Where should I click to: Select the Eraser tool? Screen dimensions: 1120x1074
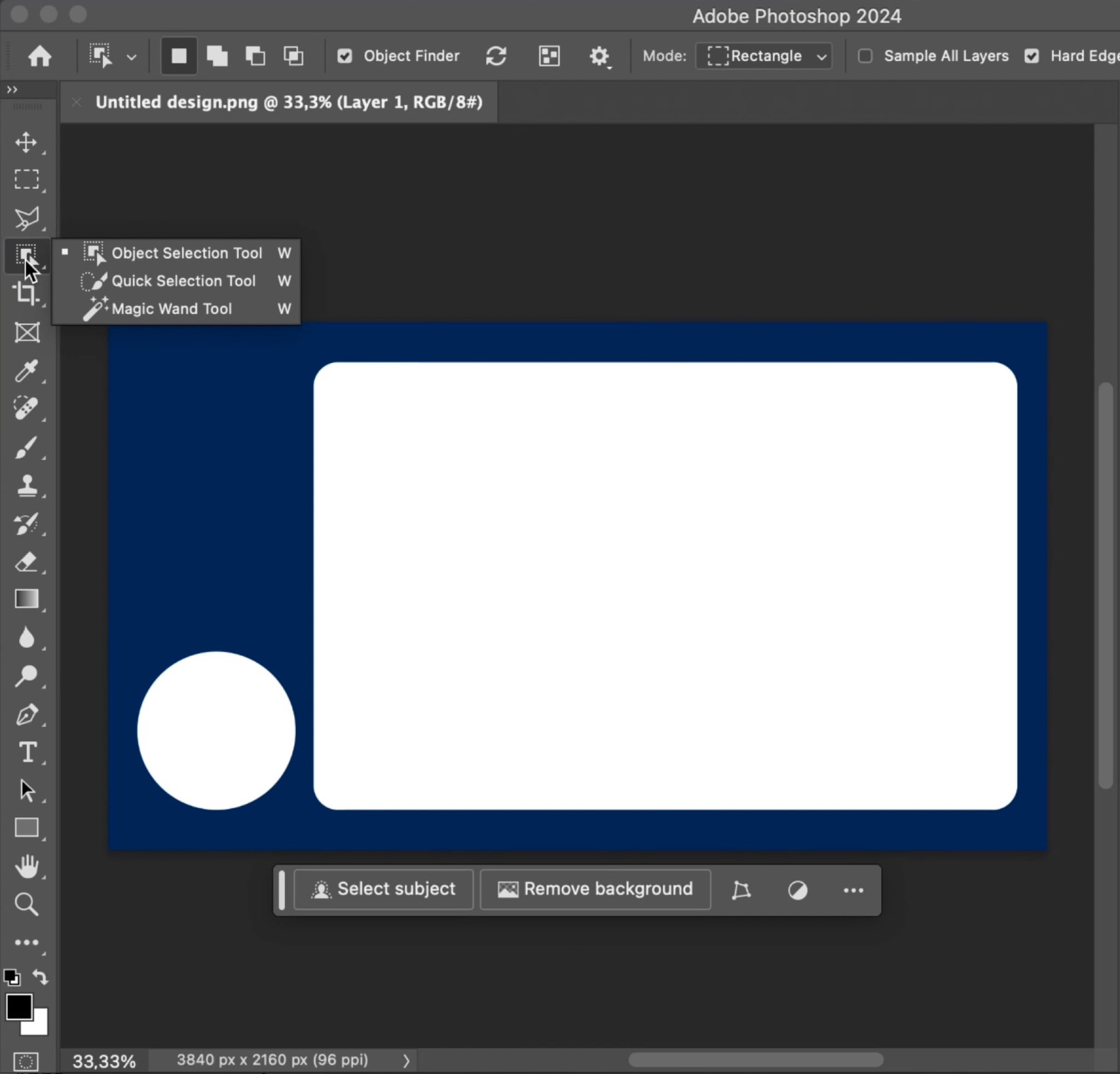[26, 562]
